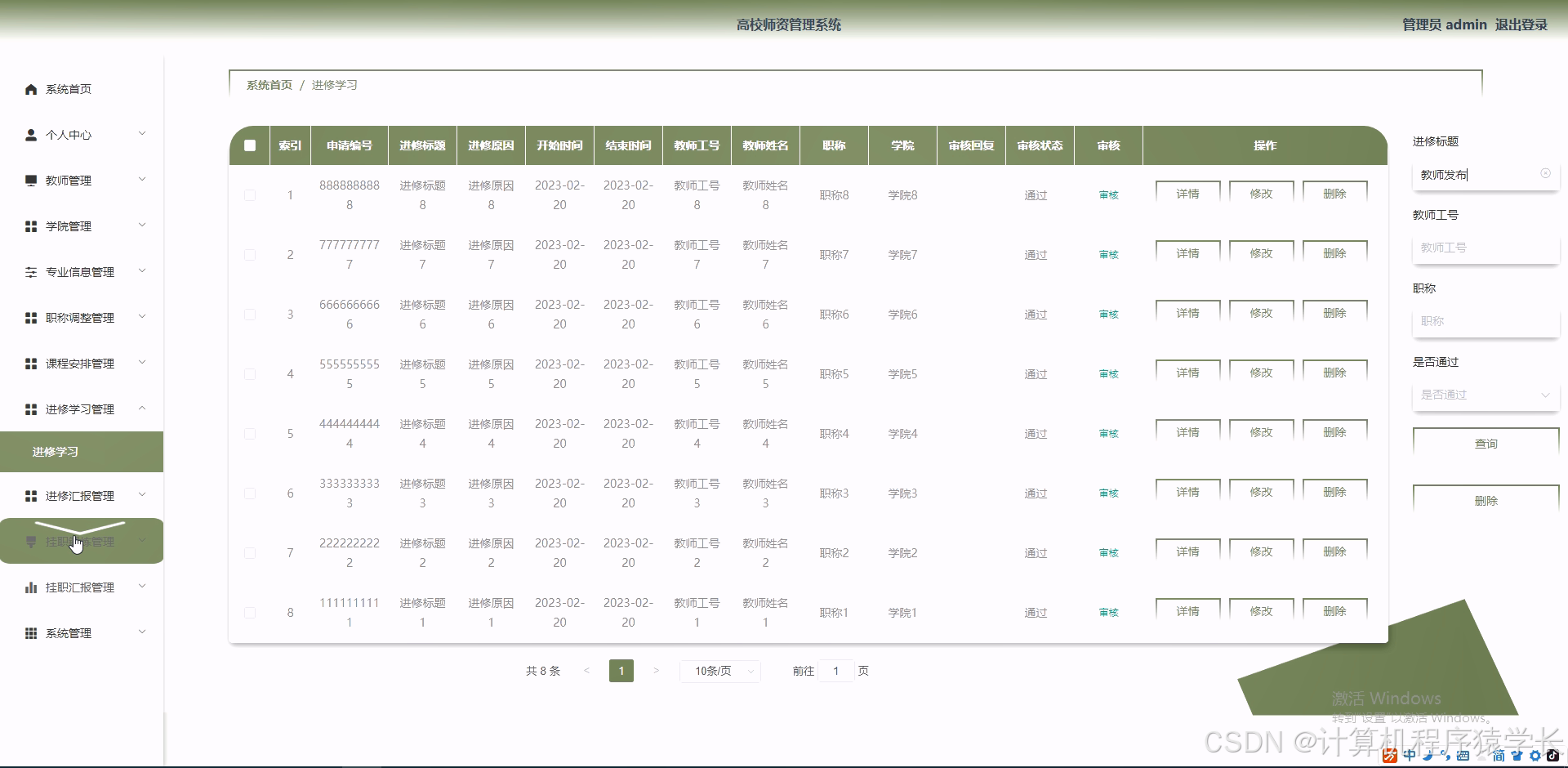Click the 查询 search button
This screenshot has height=768, width=1568.
coord(1486,443)
